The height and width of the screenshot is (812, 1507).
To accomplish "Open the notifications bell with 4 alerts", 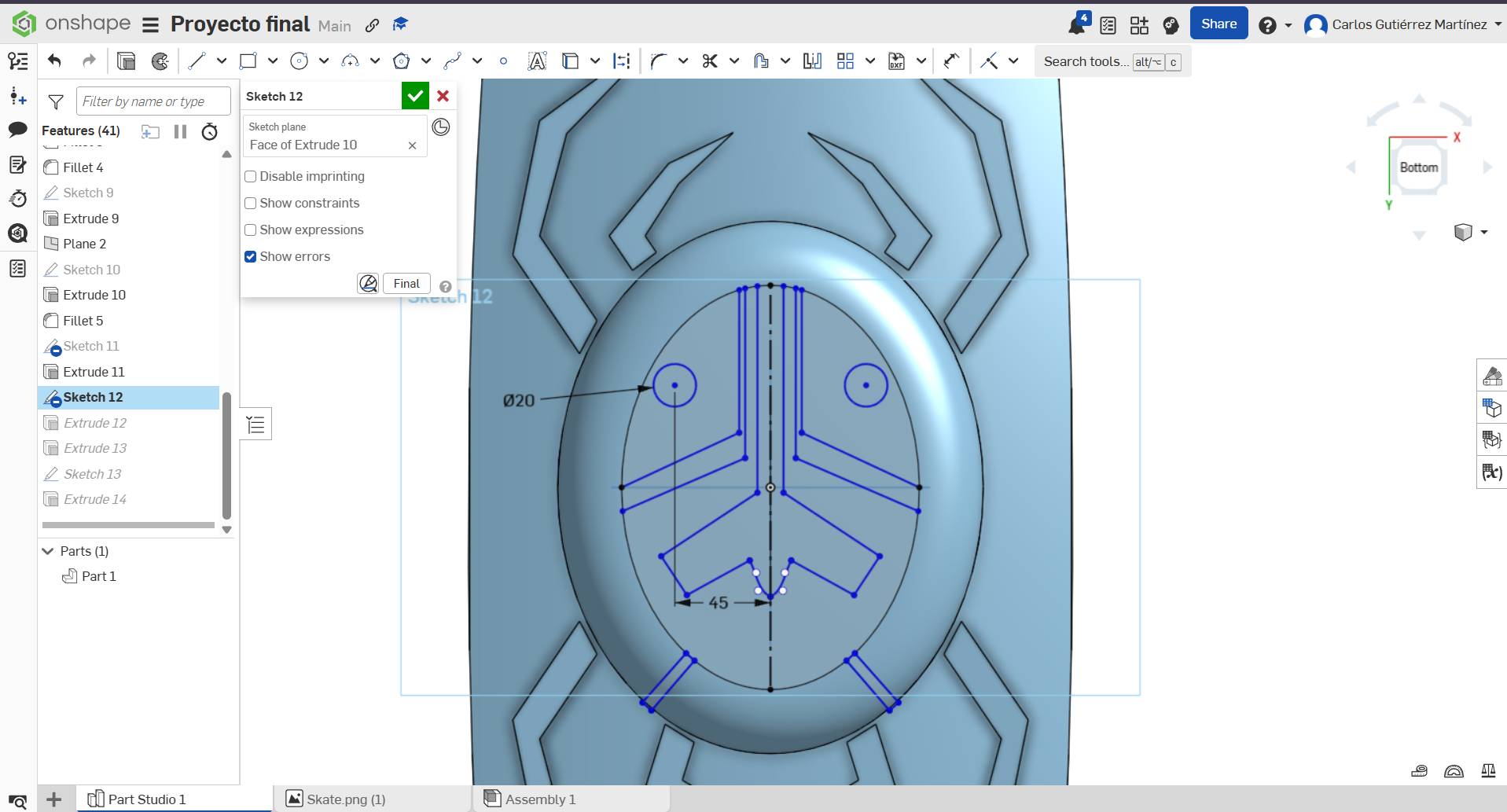I will click(1076, 24).
